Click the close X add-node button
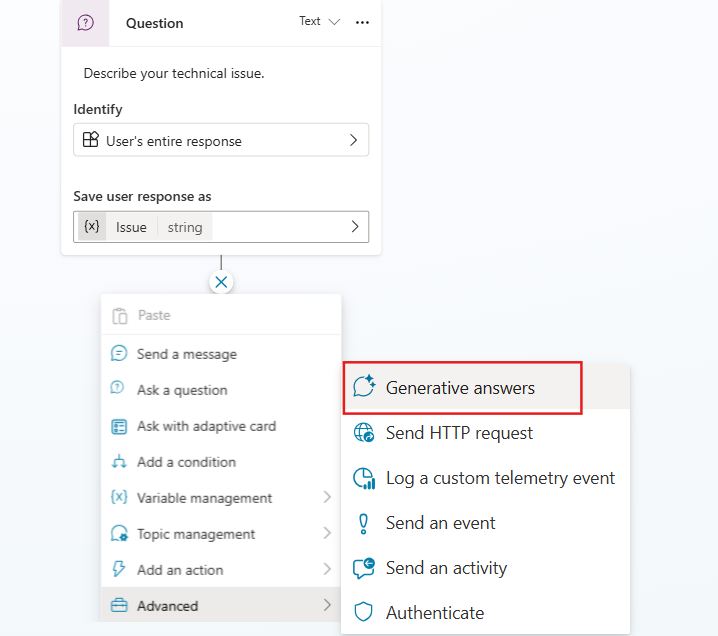 [221, 282]
